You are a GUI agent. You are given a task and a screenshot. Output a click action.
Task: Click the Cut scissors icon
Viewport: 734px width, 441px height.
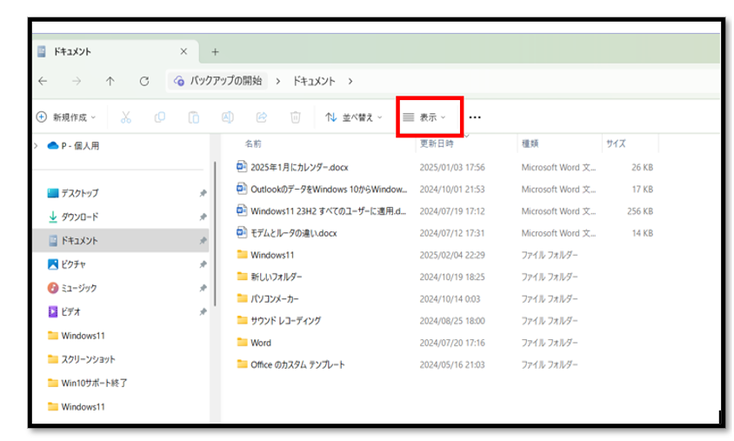(125, 117)
